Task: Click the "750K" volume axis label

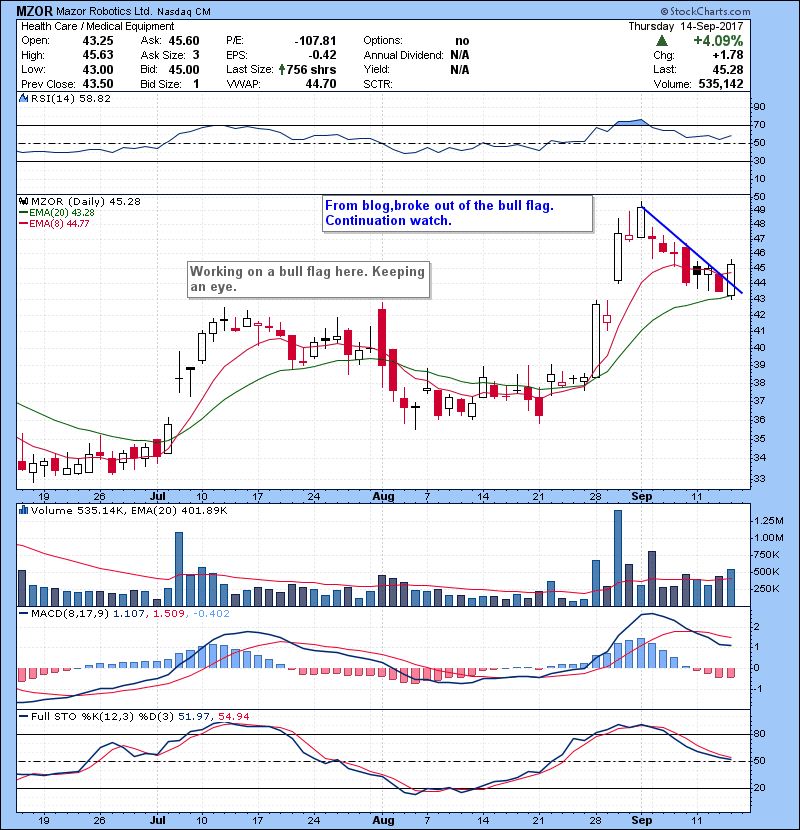Action: [767, 555]
